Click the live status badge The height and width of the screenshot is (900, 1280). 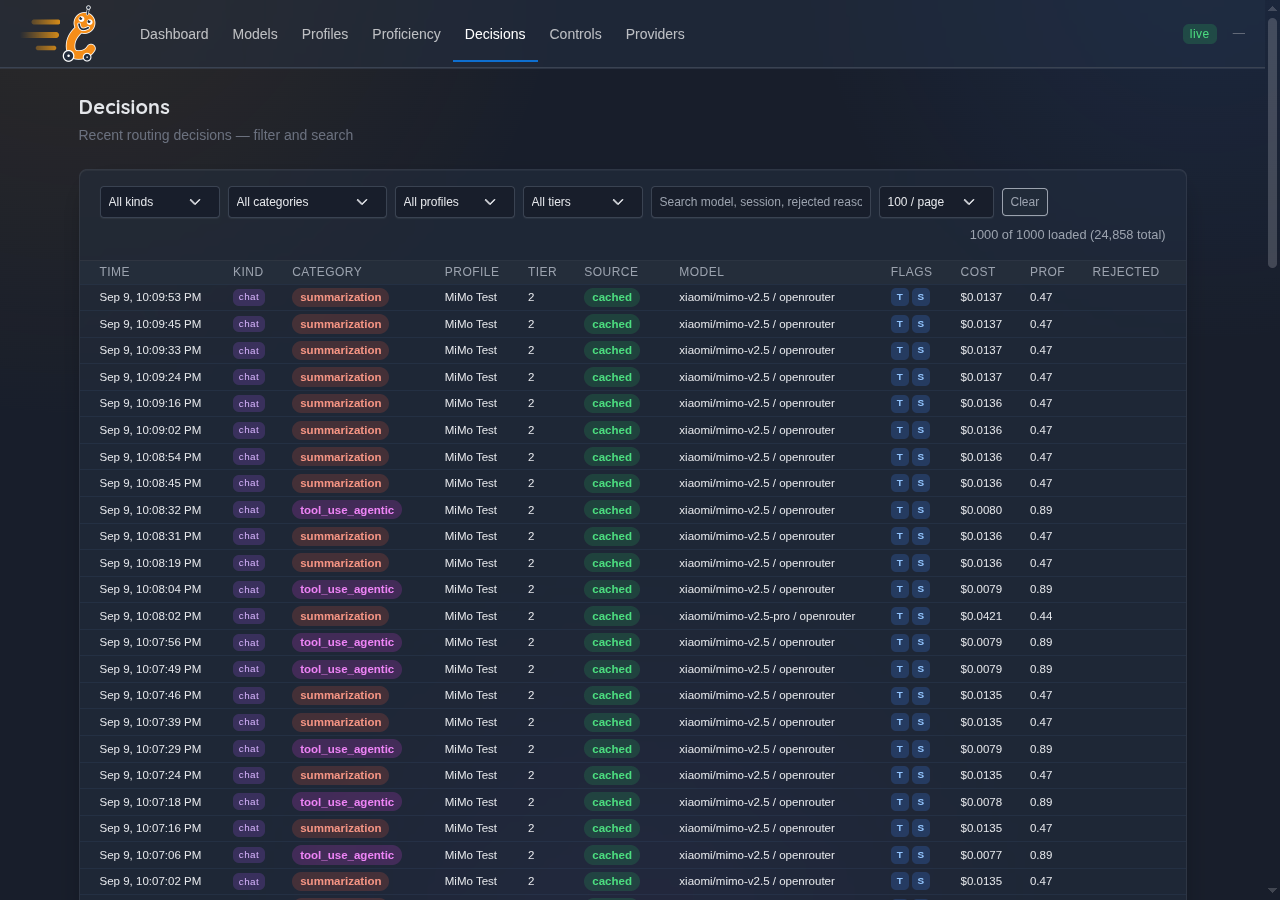tap(1199, 34)
